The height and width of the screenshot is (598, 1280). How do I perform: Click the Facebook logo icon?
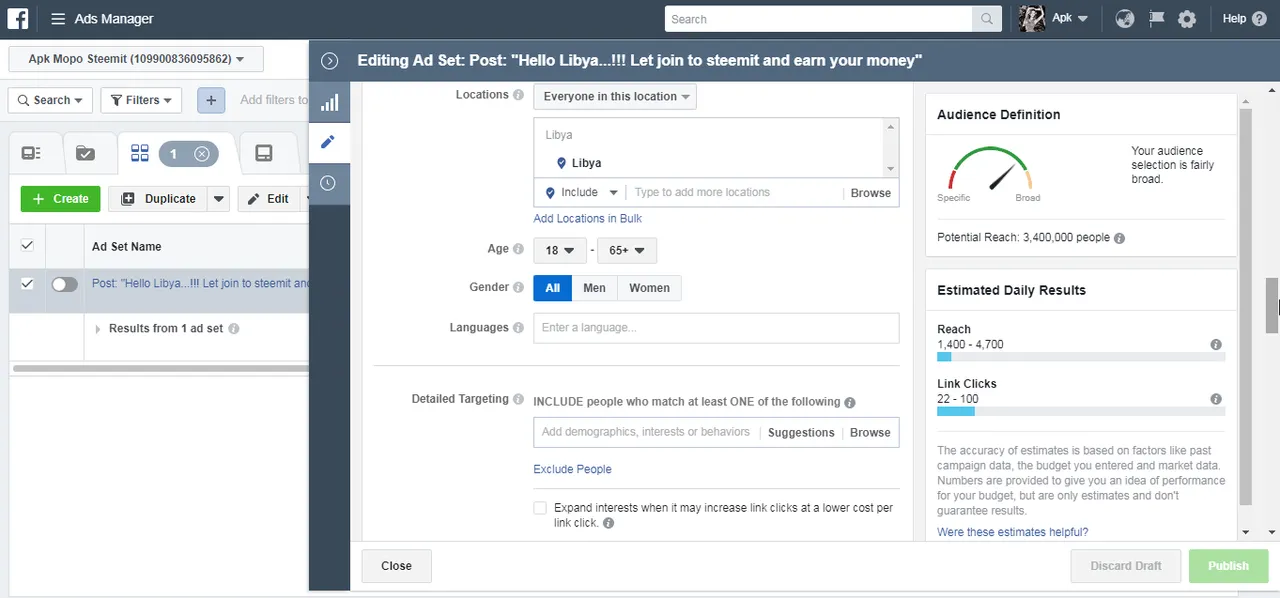[19, 18]
